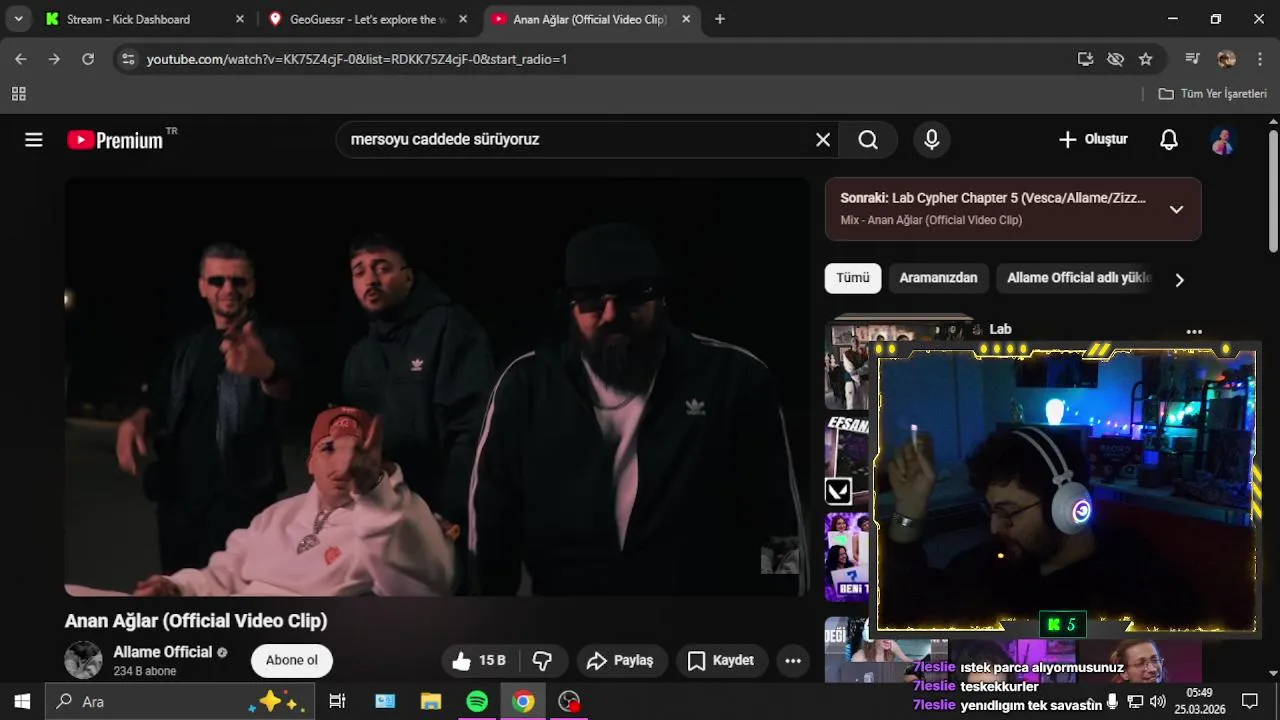
Task: Like the video with thumbs up 15 B
Action: (x=479, y=660)
